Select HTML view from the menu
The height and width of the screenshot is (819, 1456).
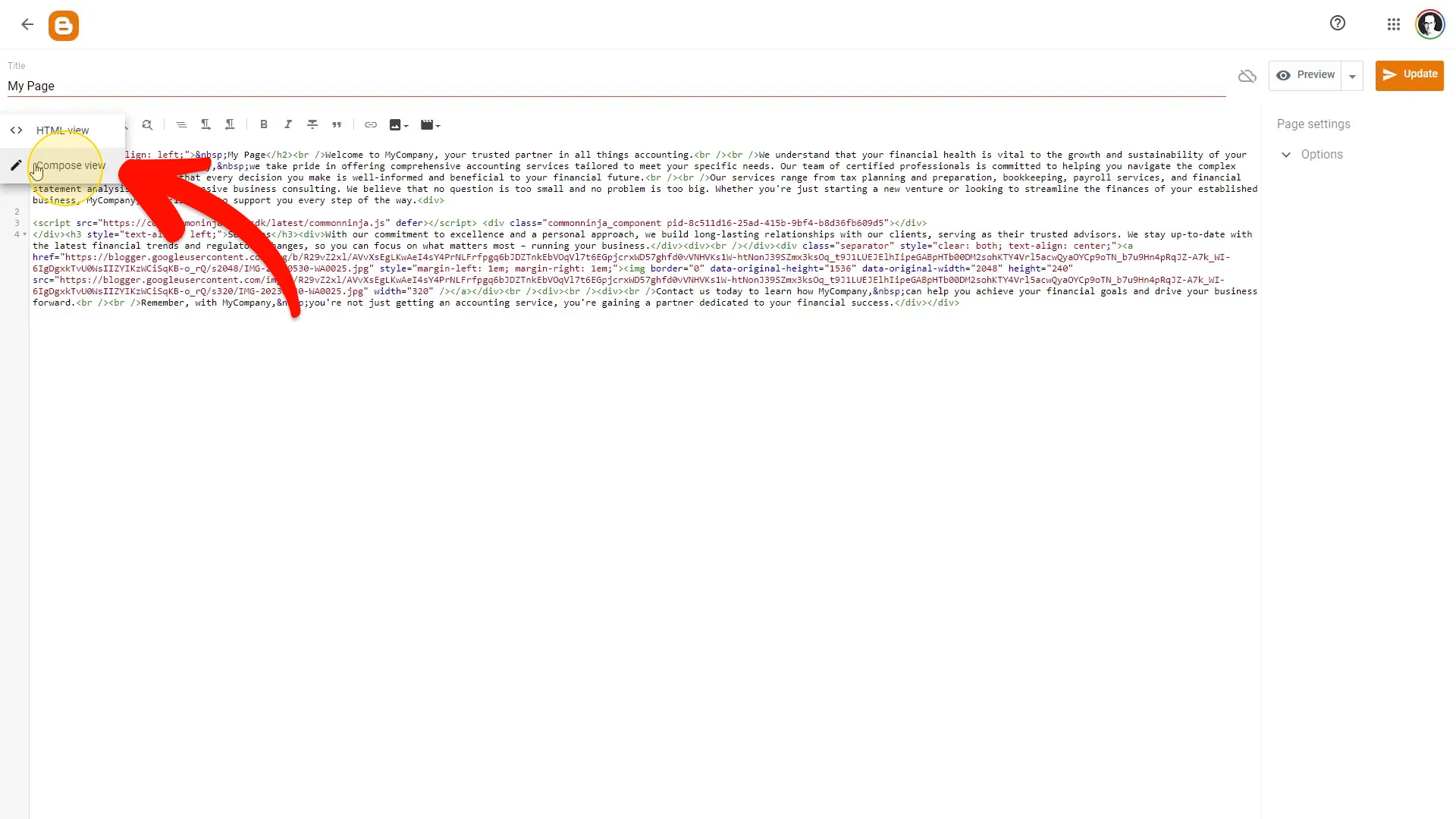pyautogui.click(x=63, y=130)
